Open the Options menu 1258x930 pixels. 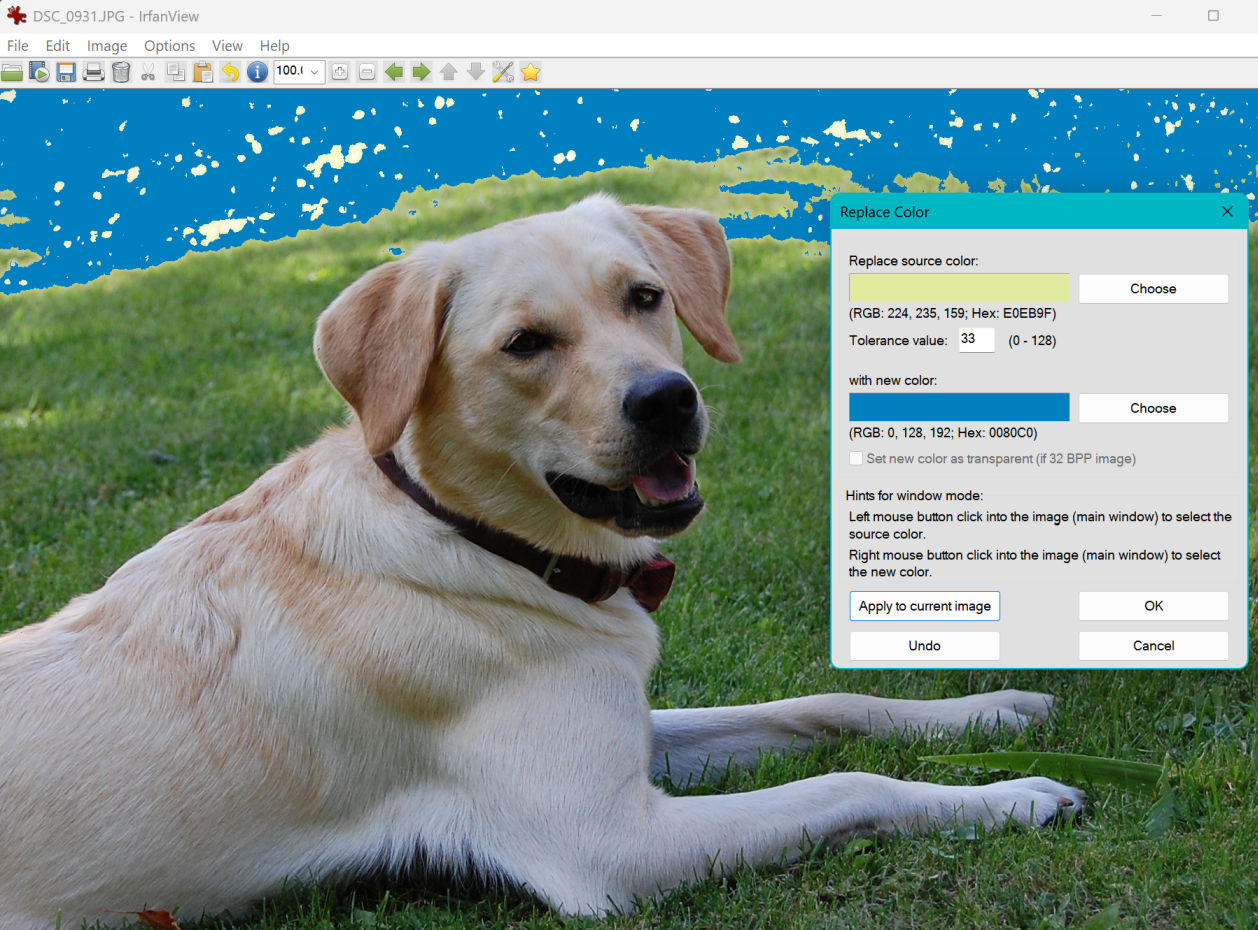click(x=169, y=46)
